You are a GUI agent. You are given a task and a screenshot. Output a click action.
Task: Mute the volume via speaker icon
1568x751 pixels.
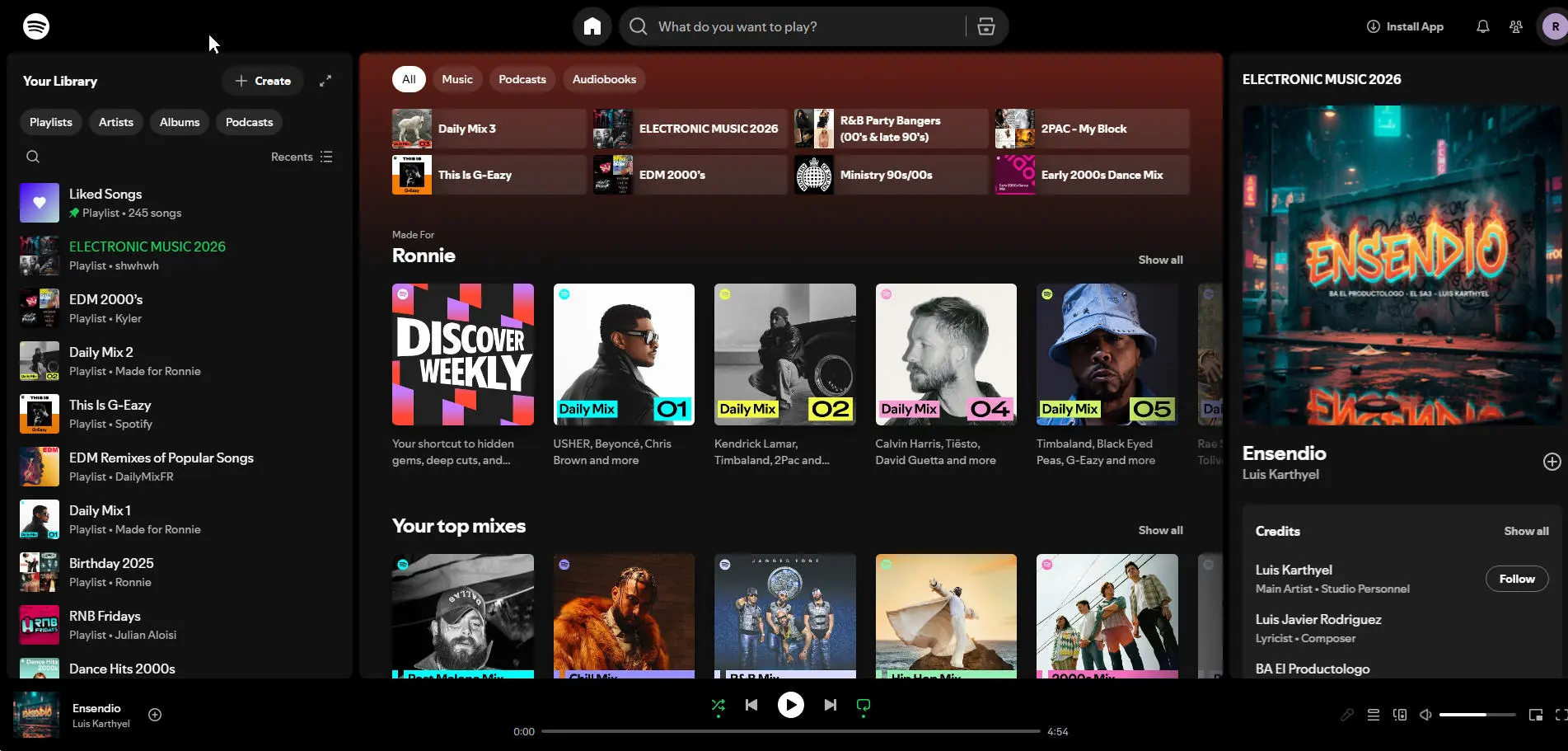coord(1426,715)
